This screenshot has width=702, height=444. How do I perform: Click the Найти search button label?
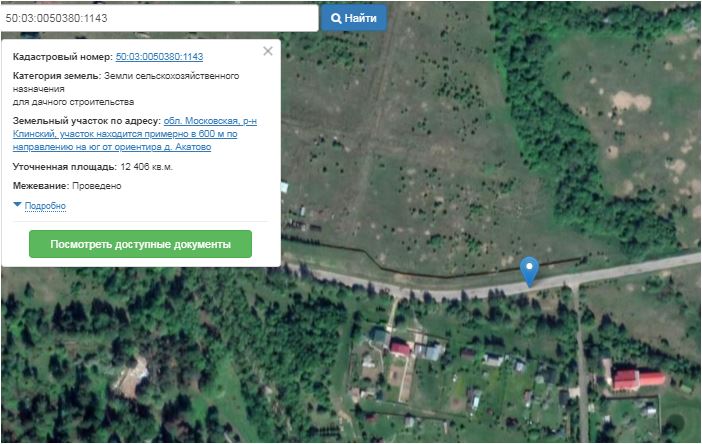tap(361, 18)
